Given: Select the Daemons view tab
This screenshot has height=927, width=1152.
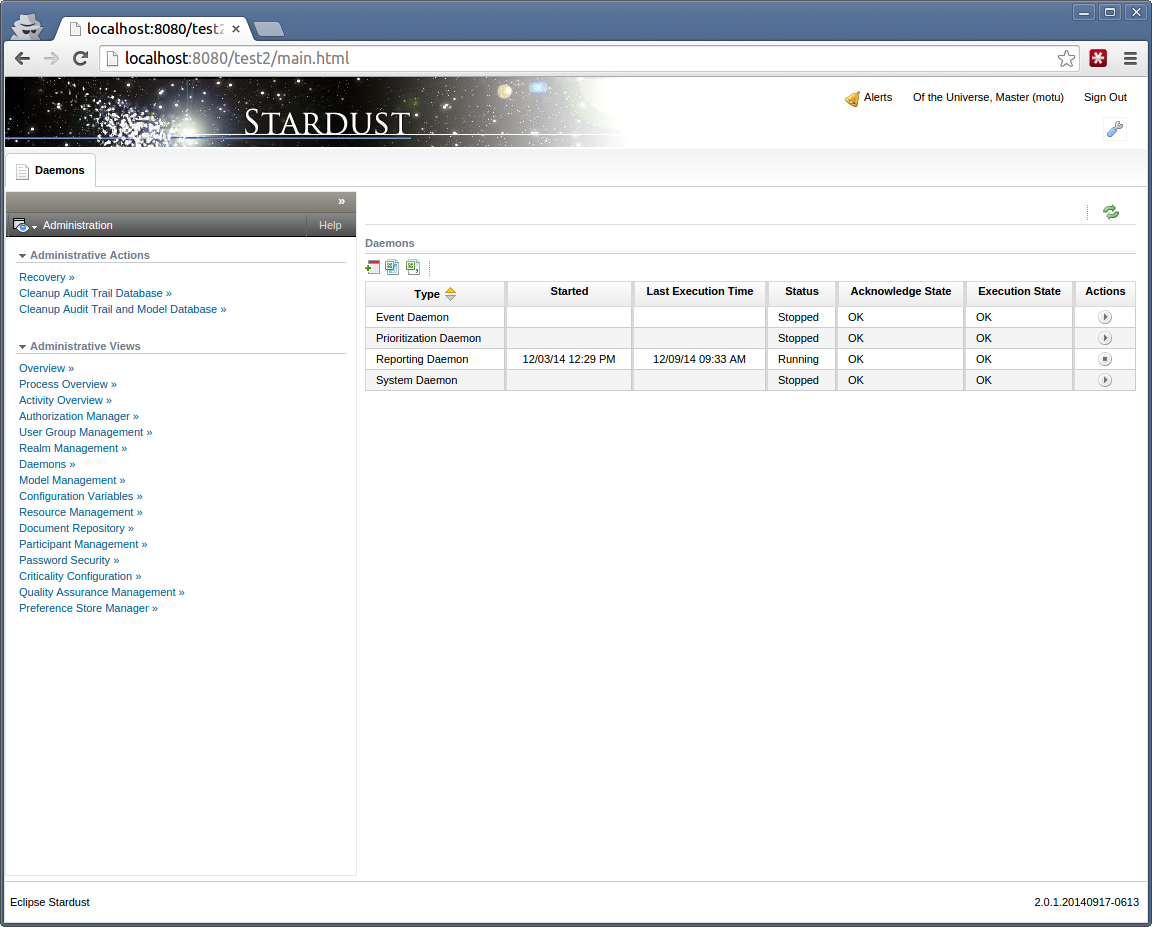Looking at the screenshot, I should point(51,170).
